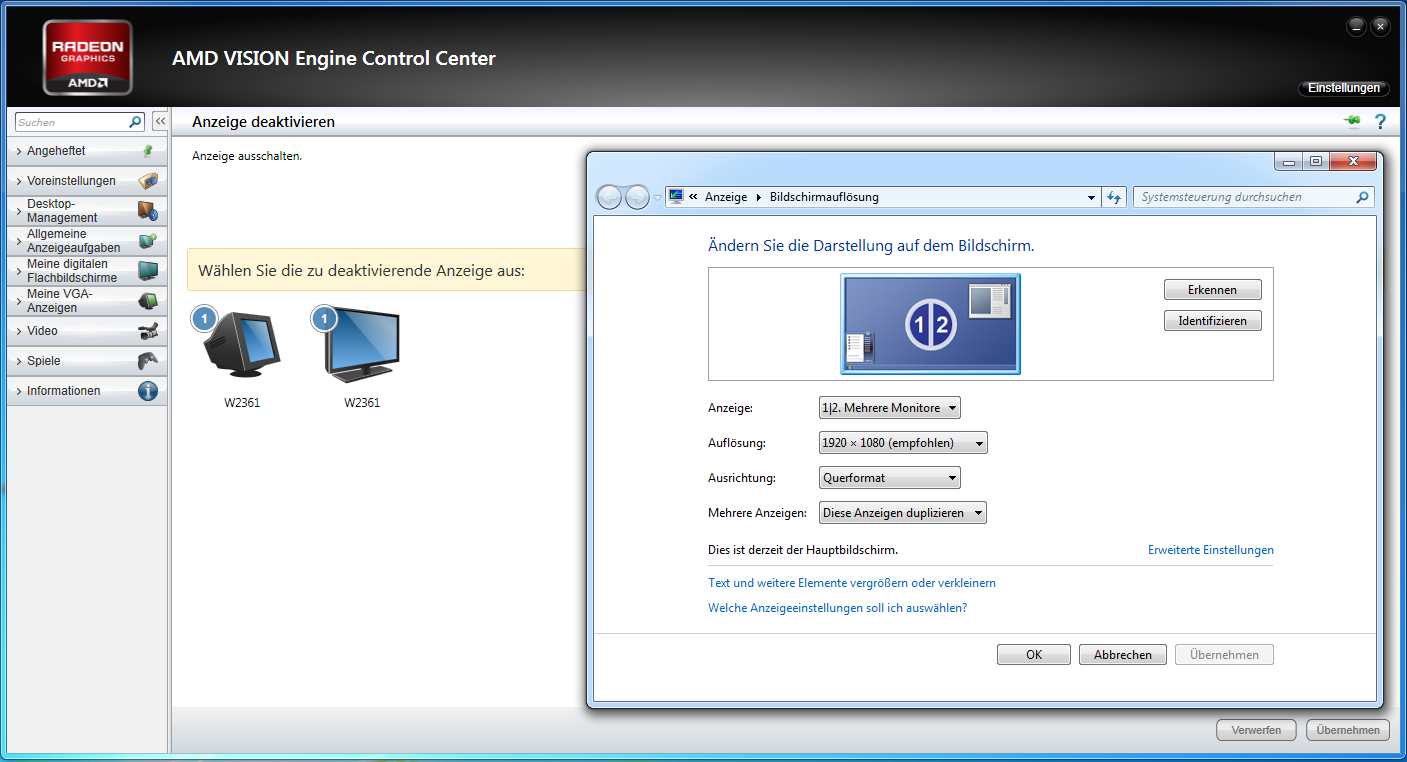Open the Erweiterte Einstellungen link

click(1211, 550)
